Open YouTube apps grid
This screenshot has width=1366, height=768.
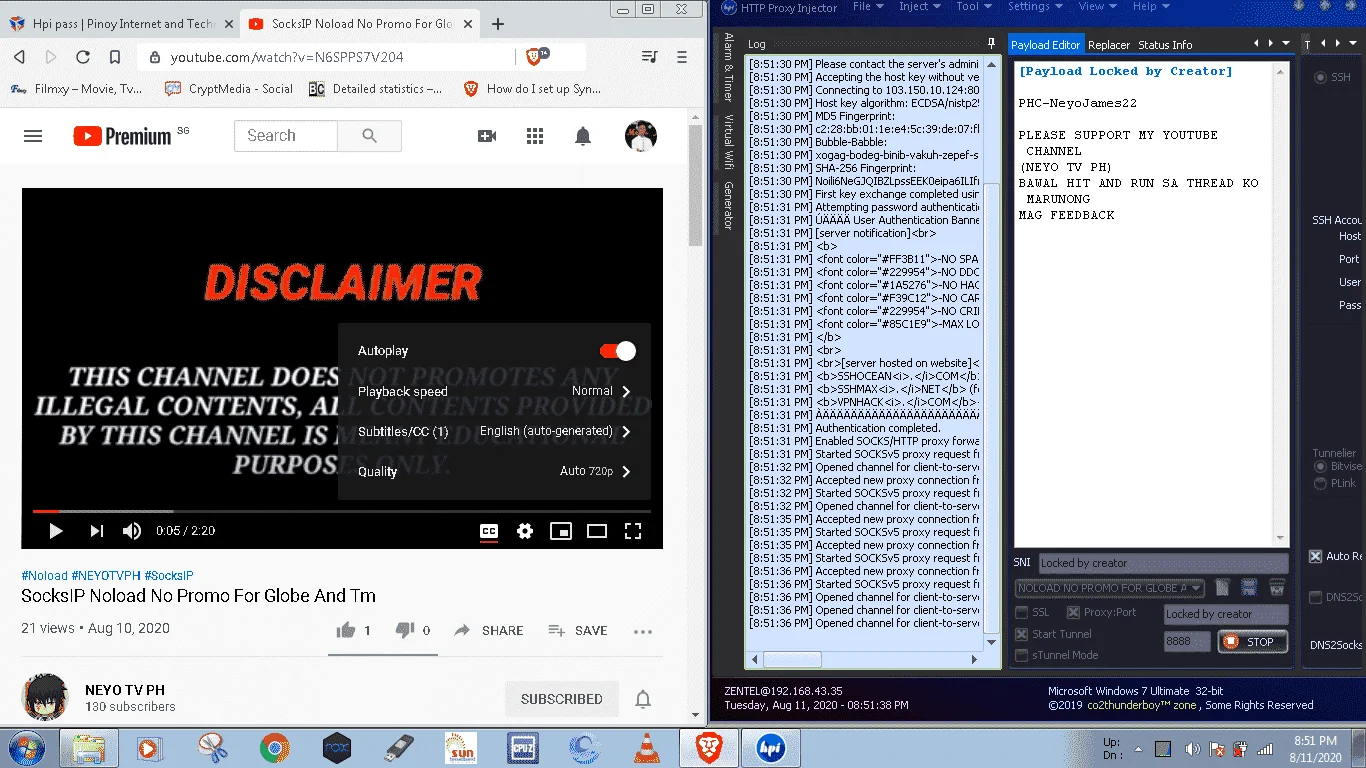pos(535,136)
